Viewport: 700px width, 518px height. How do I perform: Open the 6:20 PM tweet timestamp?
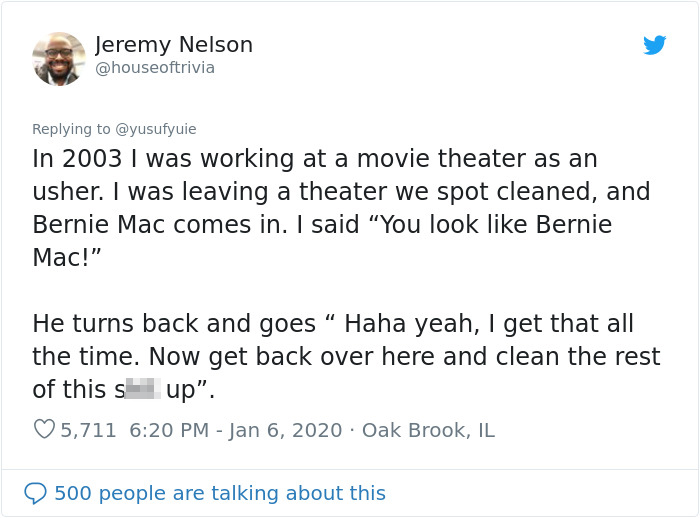pyautogui.click(x=169, y=430)
